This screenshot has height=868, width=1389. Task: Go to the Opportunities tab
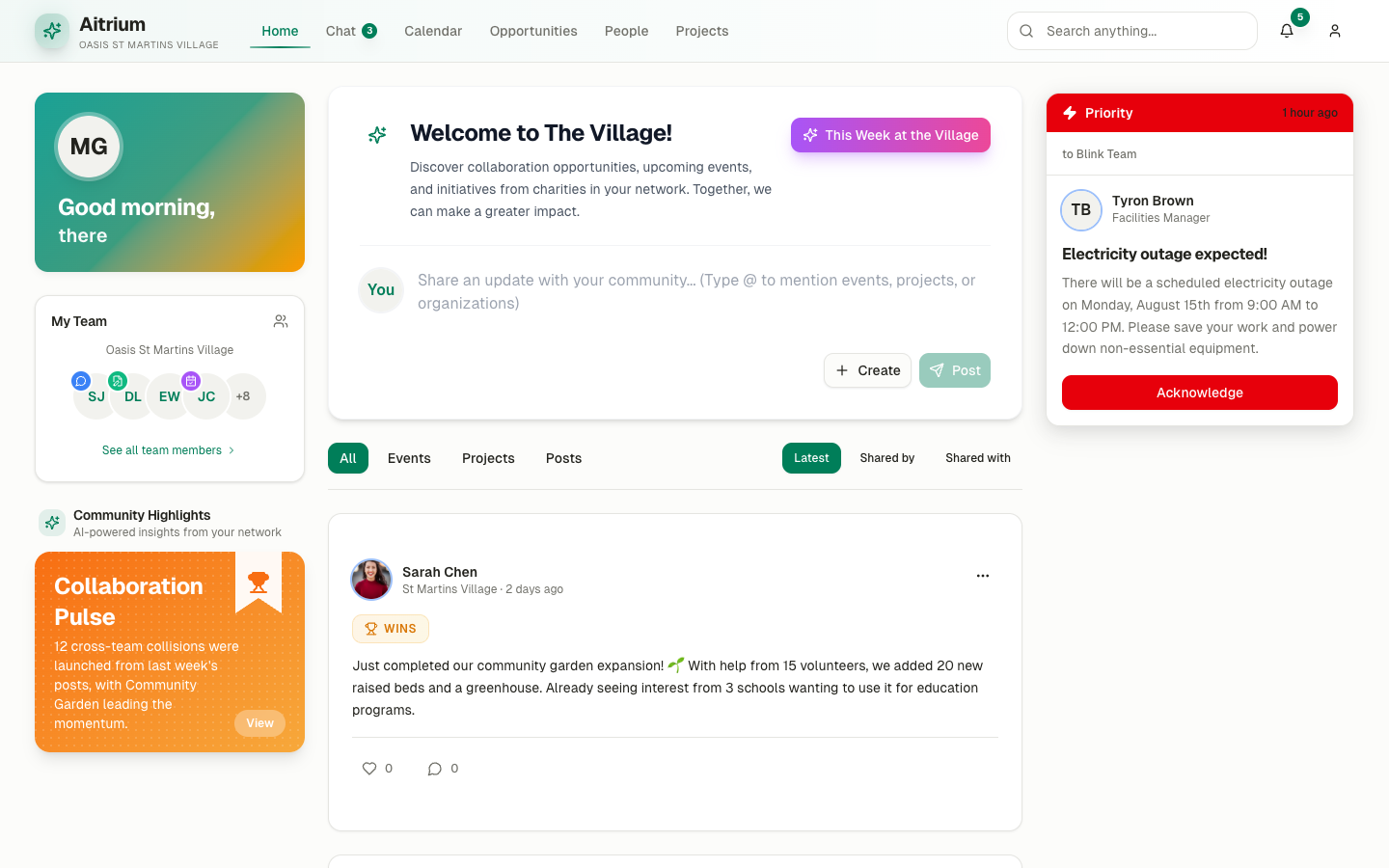(x=533, y=31)
